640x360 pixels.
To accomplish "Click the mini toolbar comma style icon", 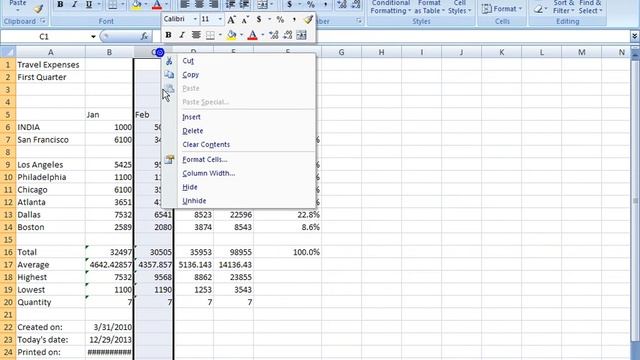I will pyautogui.click(x=294, y=19).
